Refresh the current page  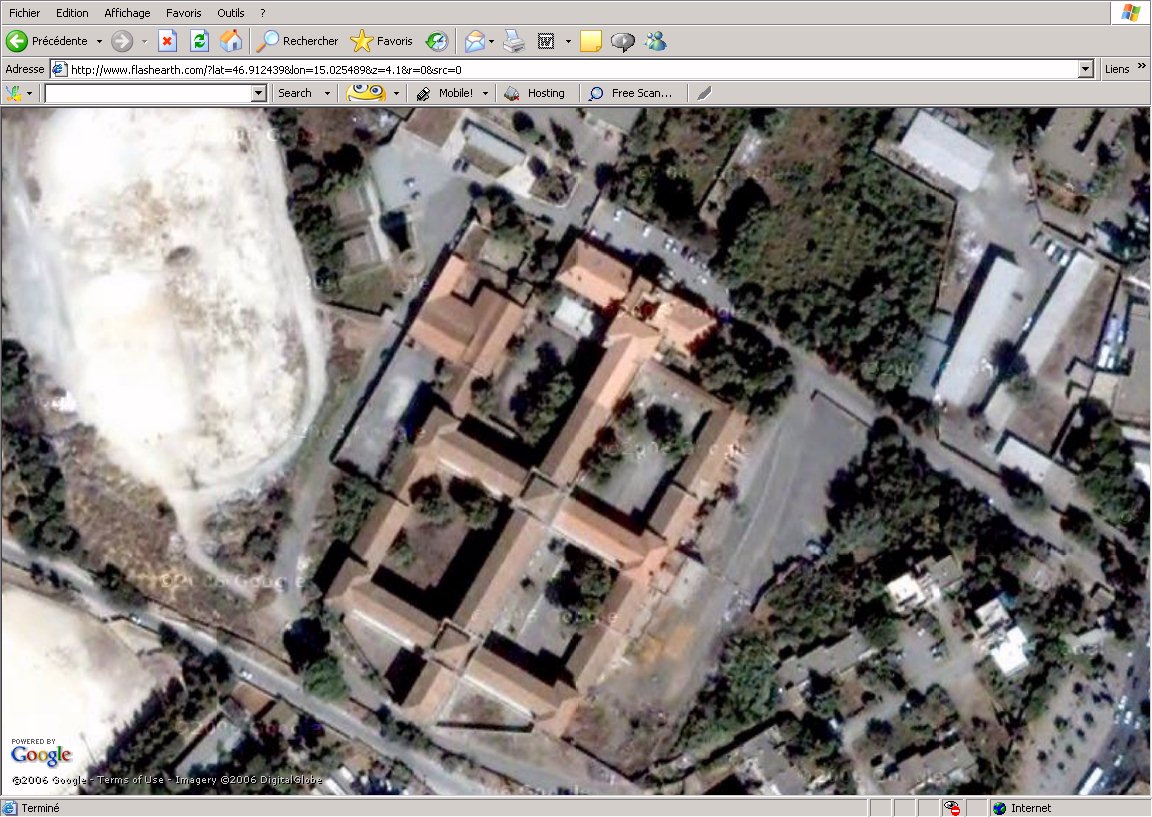pos(199,41)
